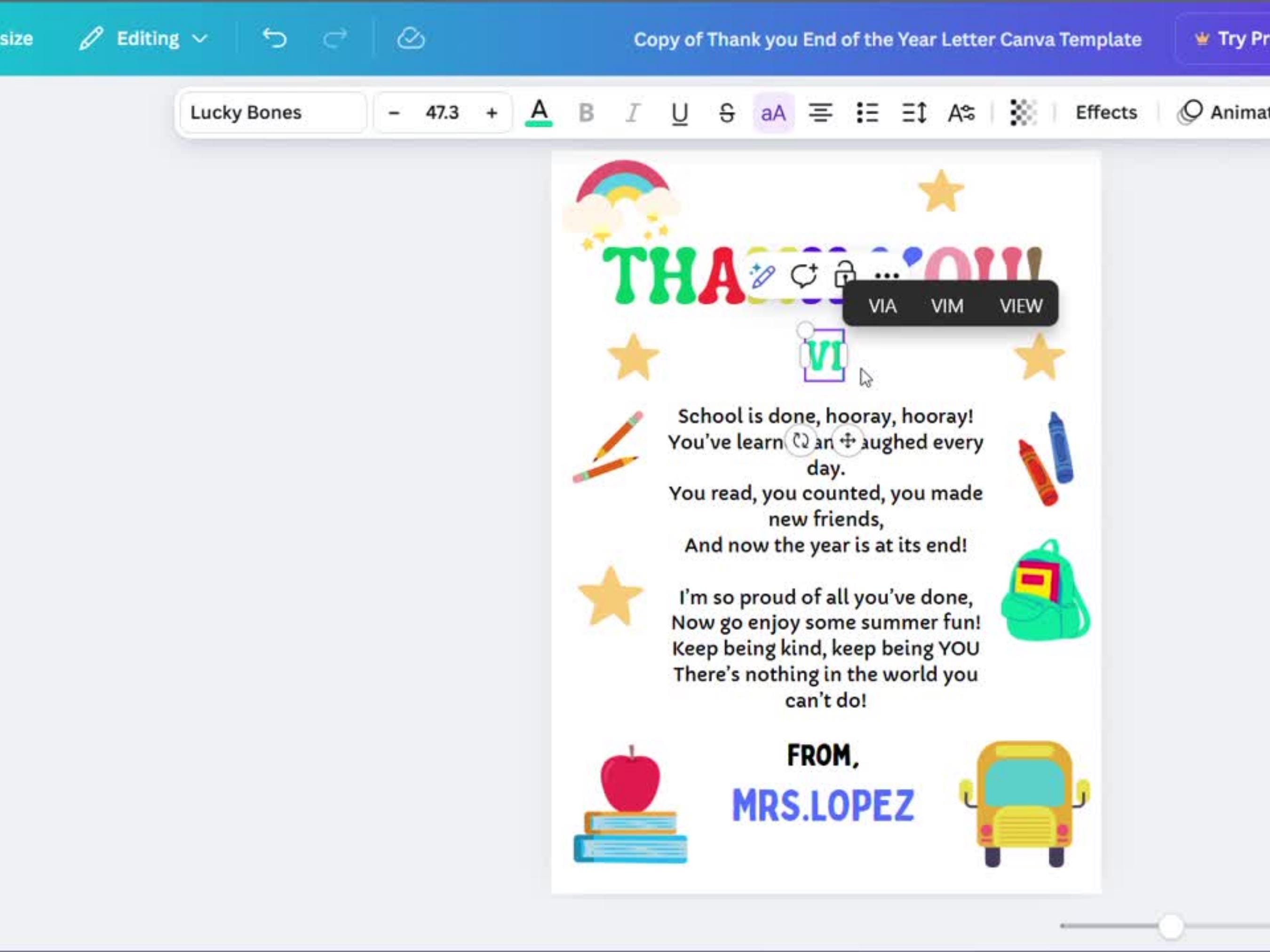
Task: Toggle Underline formatting
Action: [x=680, y=112]
